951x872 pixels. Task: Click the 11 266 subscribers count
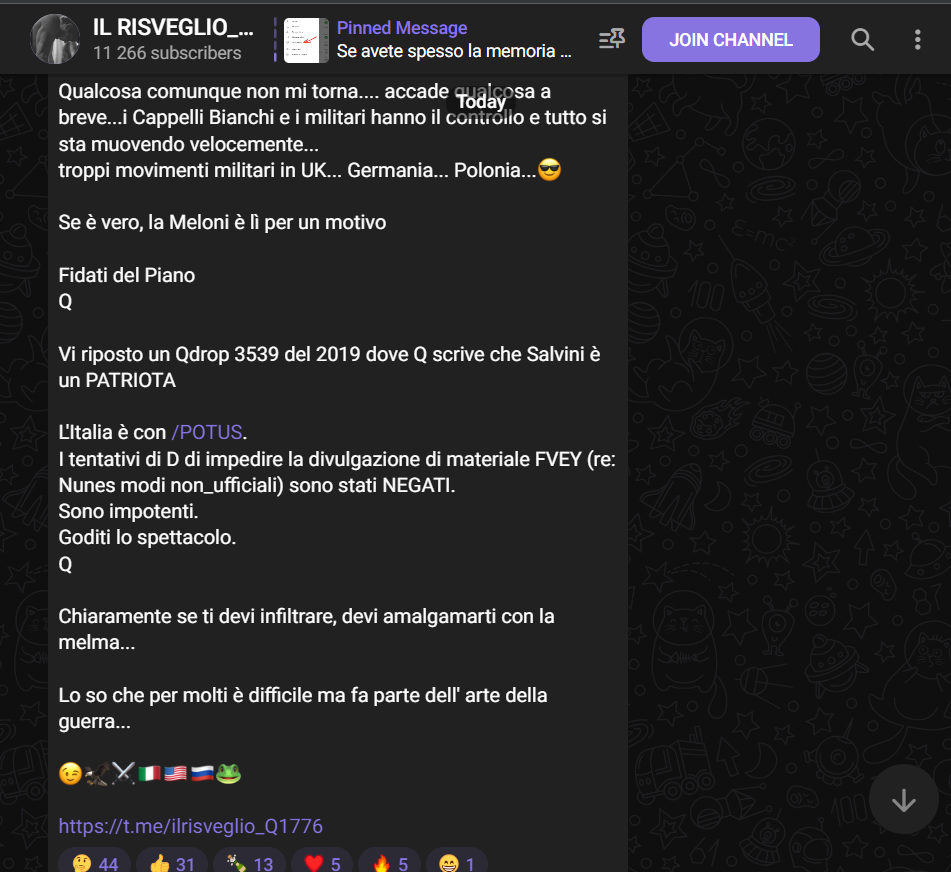(x=167, y=53)
